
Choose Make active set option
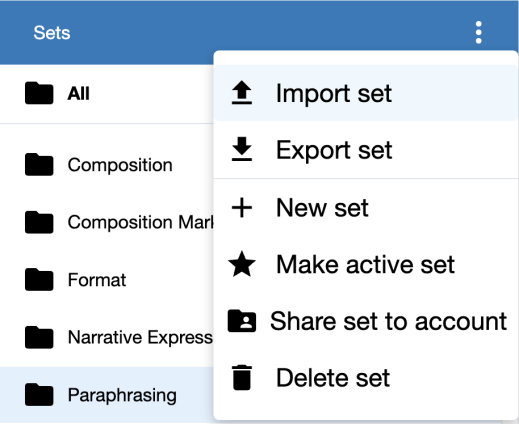[x=366, y=264]
